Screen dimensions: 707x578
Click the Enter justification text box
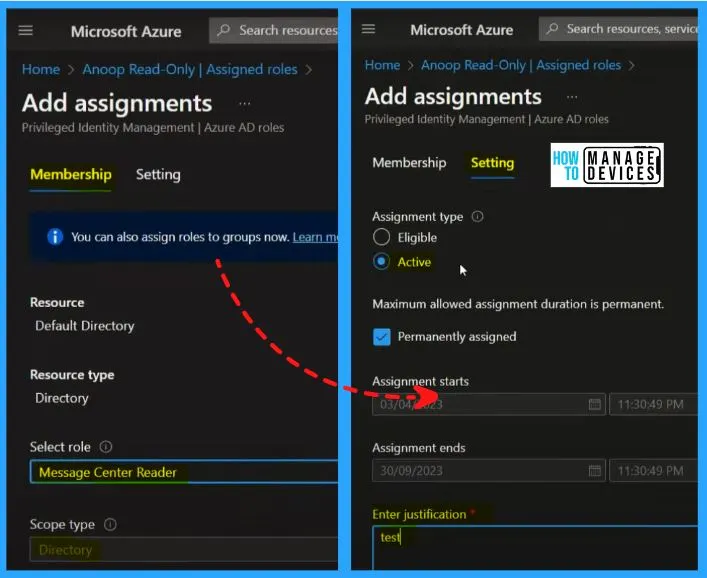535,548
